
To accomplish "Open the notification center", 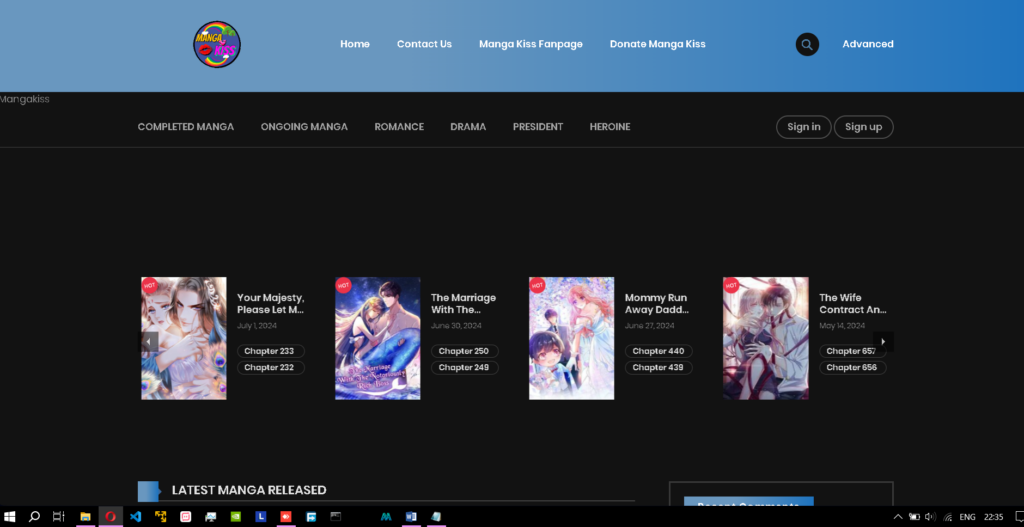I will (x=1019, y=517).
